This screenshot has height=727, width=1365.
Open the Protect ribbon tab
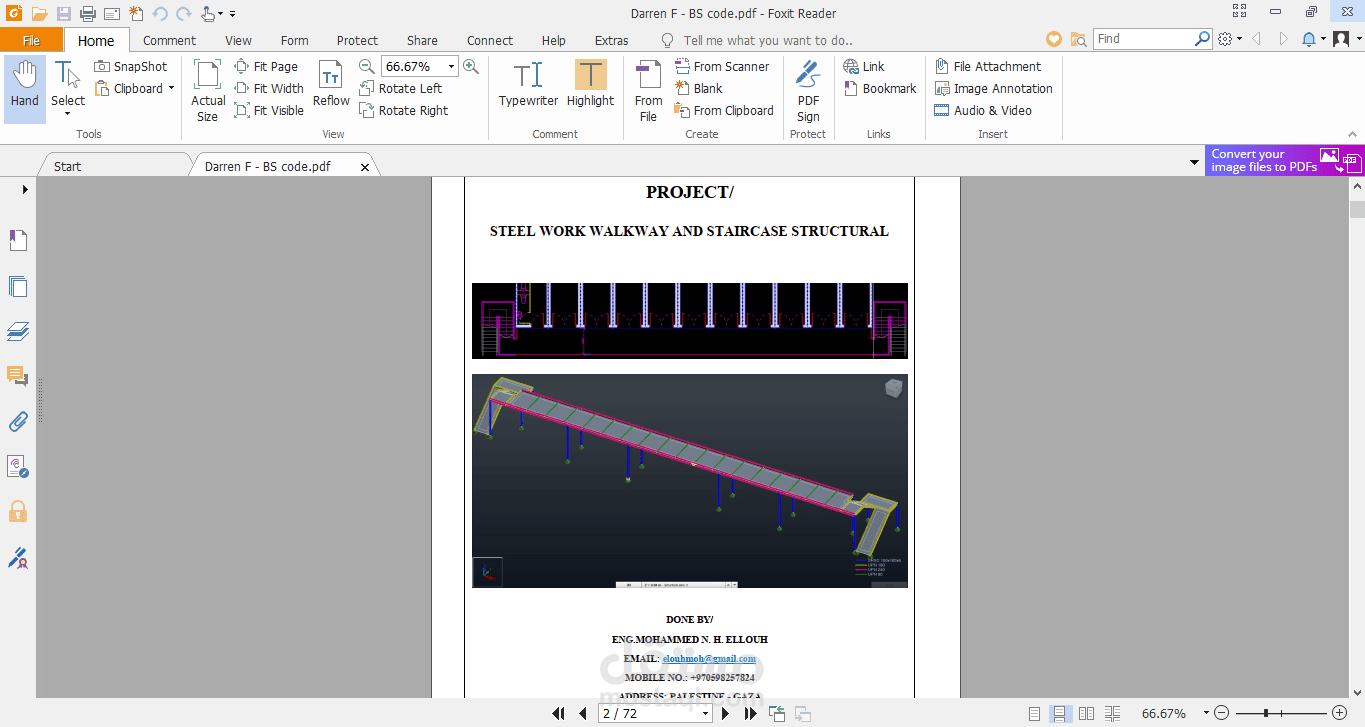[x=357, y=41]
